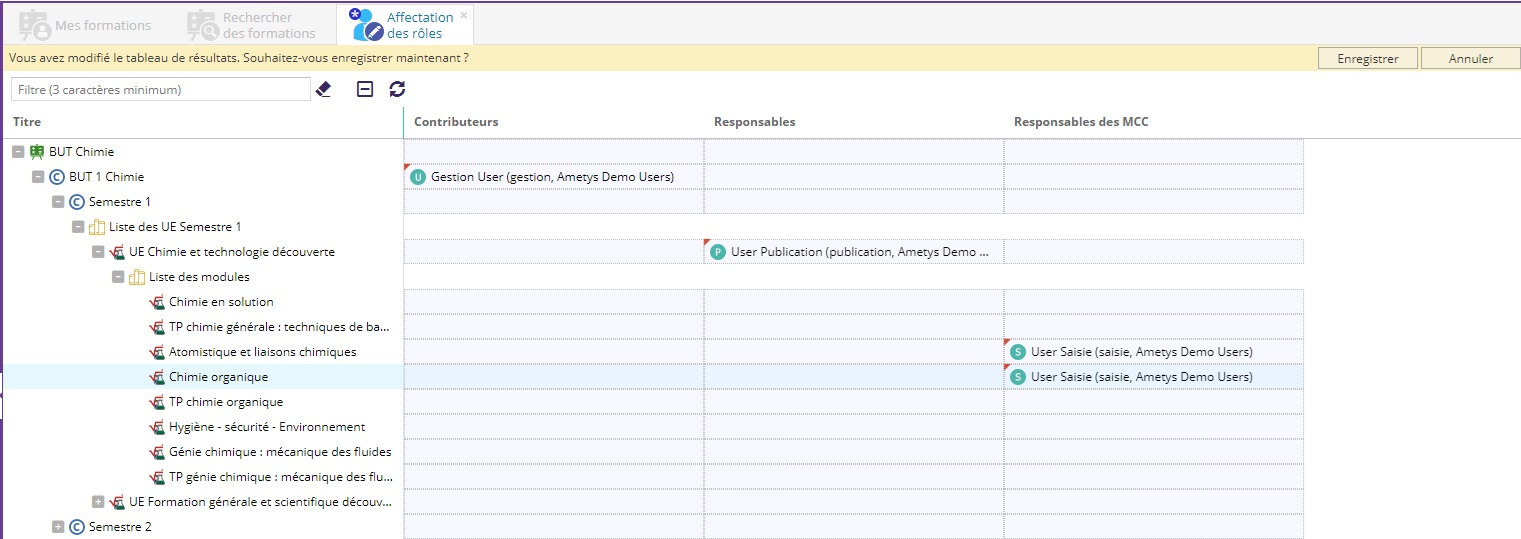Screen dimensions: 1521x539
Task: Click the Génie chimique course icon
Action: tap(157, 452)
